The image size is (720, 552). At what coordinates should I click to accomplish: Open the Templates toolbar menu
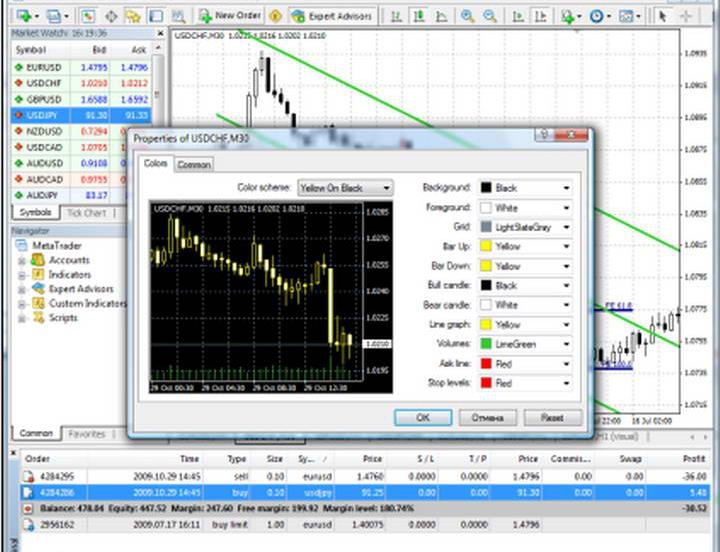tap(629, 17)
